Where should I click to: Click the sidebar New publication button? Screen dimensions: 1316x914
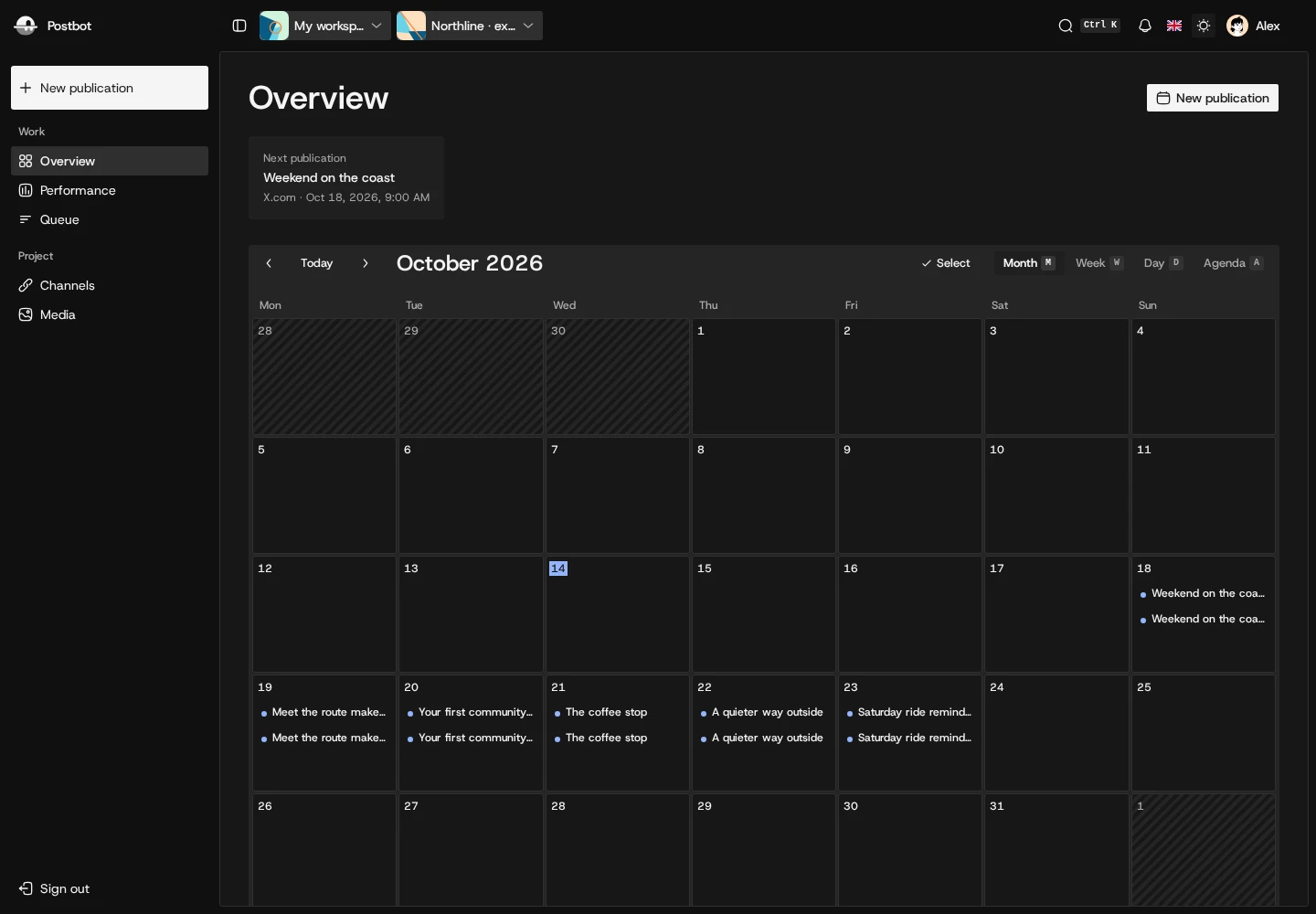110,88
